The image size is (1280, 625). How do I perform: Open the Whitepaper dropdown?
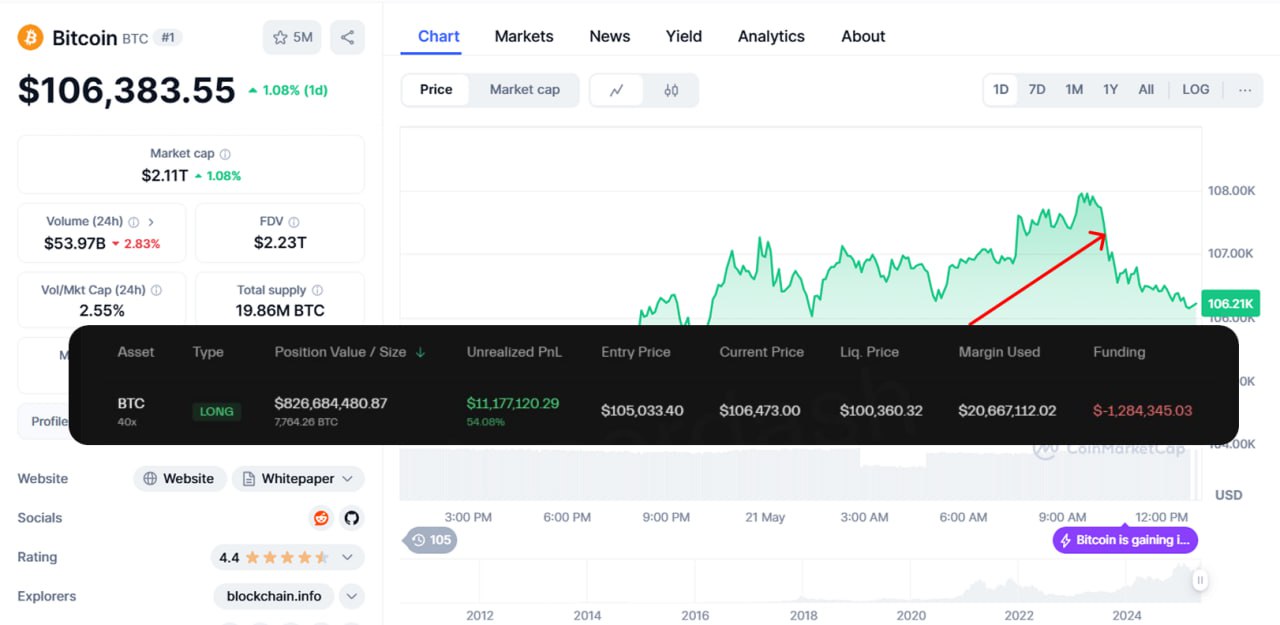pyautogui.click(x=298, y=479)
